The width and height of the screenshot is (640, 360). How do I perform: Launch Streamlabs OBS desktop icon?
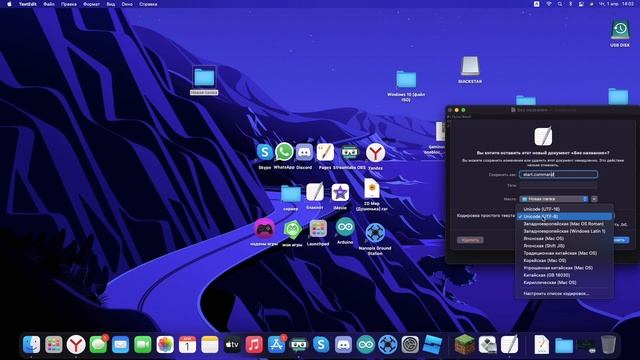click(x=349, y=153)
